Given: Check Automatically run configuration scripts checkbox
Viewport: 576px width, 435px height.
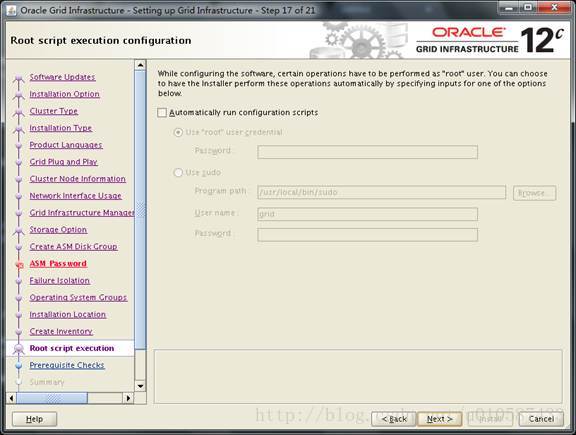Looking at the screenshot, I should [162, 112].
